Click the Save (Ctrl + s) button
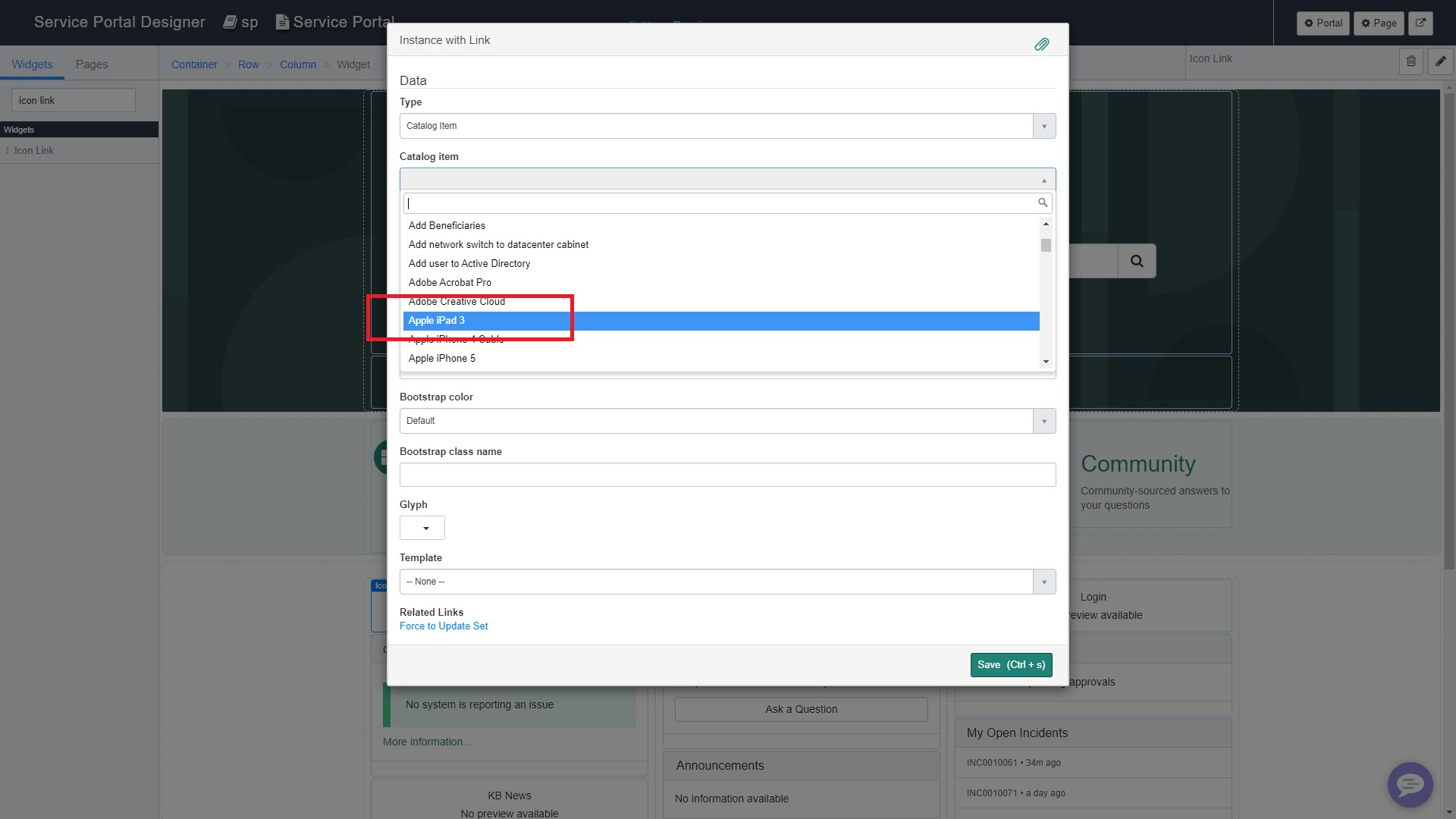 point(1011,664)
